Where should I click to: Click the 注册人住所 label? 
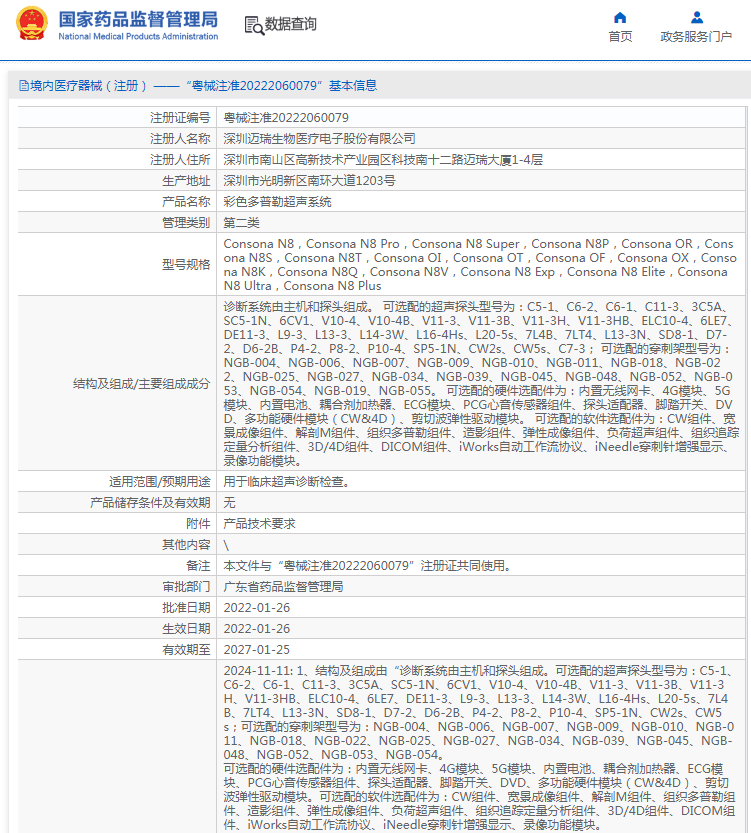click(x=180, y=159)
